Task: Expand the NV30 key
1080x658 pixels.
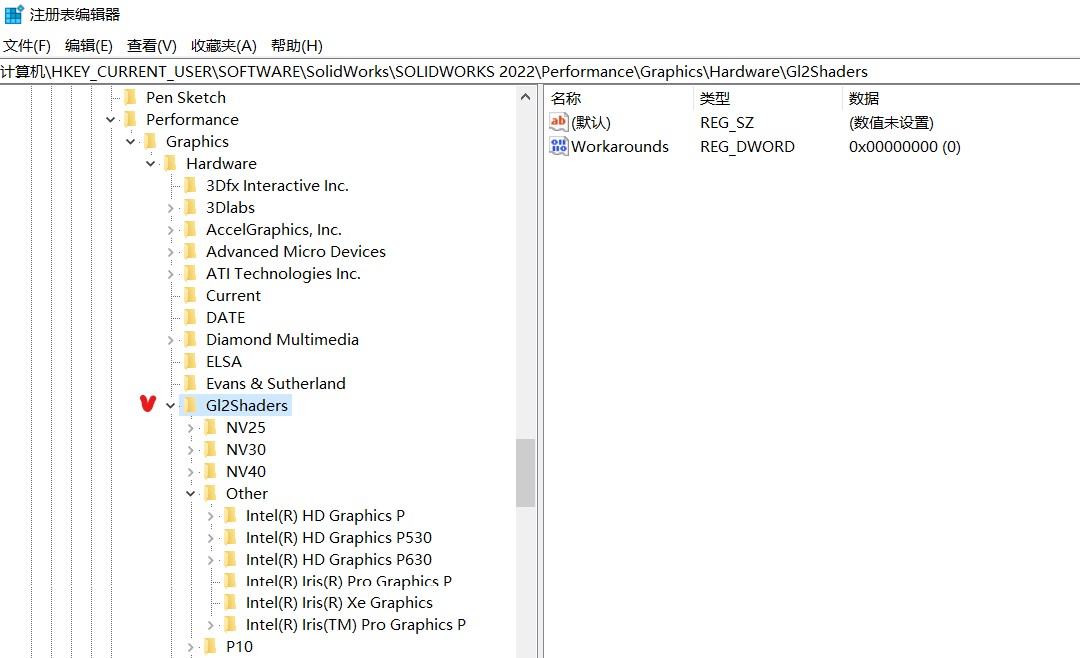Action: (191, 451)
